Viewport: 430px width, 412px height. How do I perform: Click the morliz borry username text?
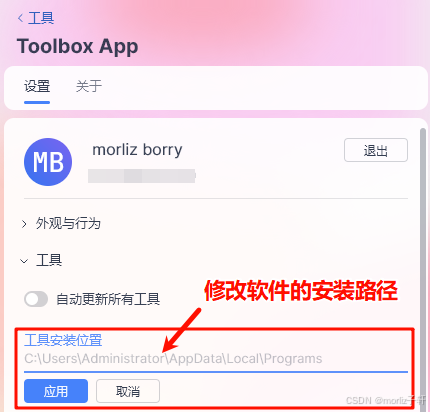(x=137, y=150)
